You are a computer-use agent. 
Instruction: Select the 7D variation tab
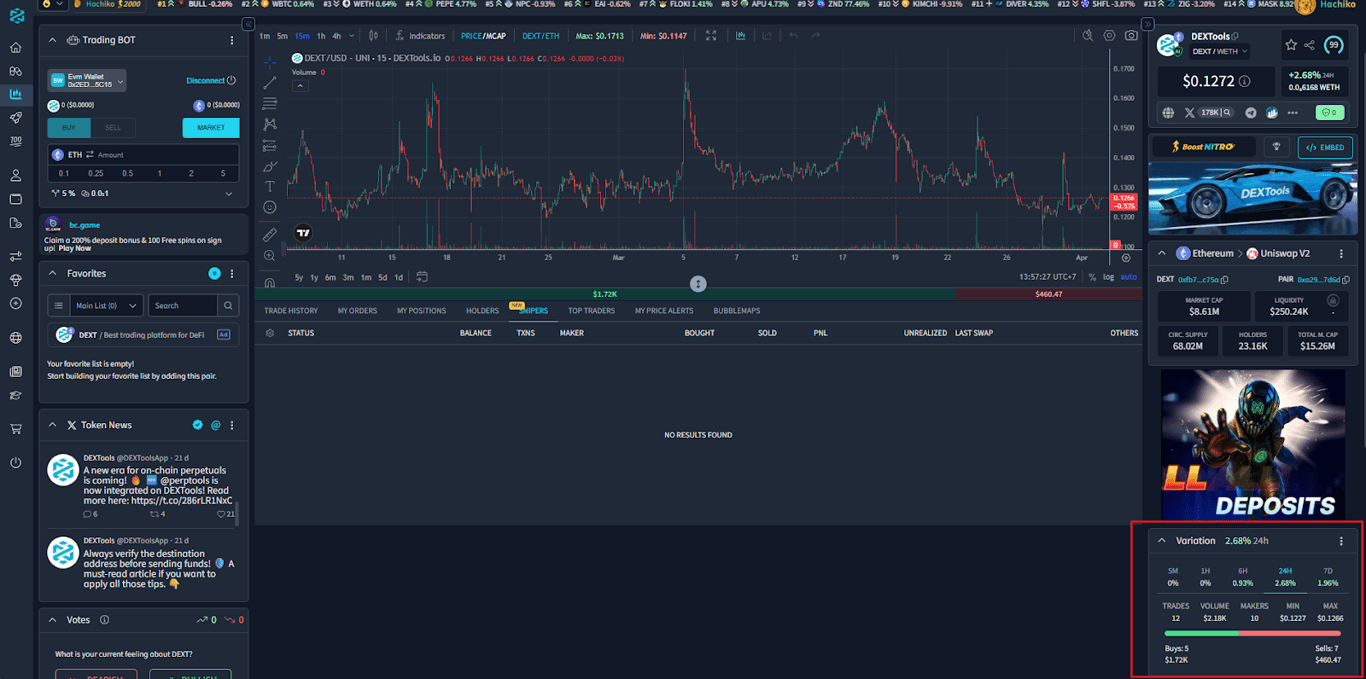pos(1328,577)
